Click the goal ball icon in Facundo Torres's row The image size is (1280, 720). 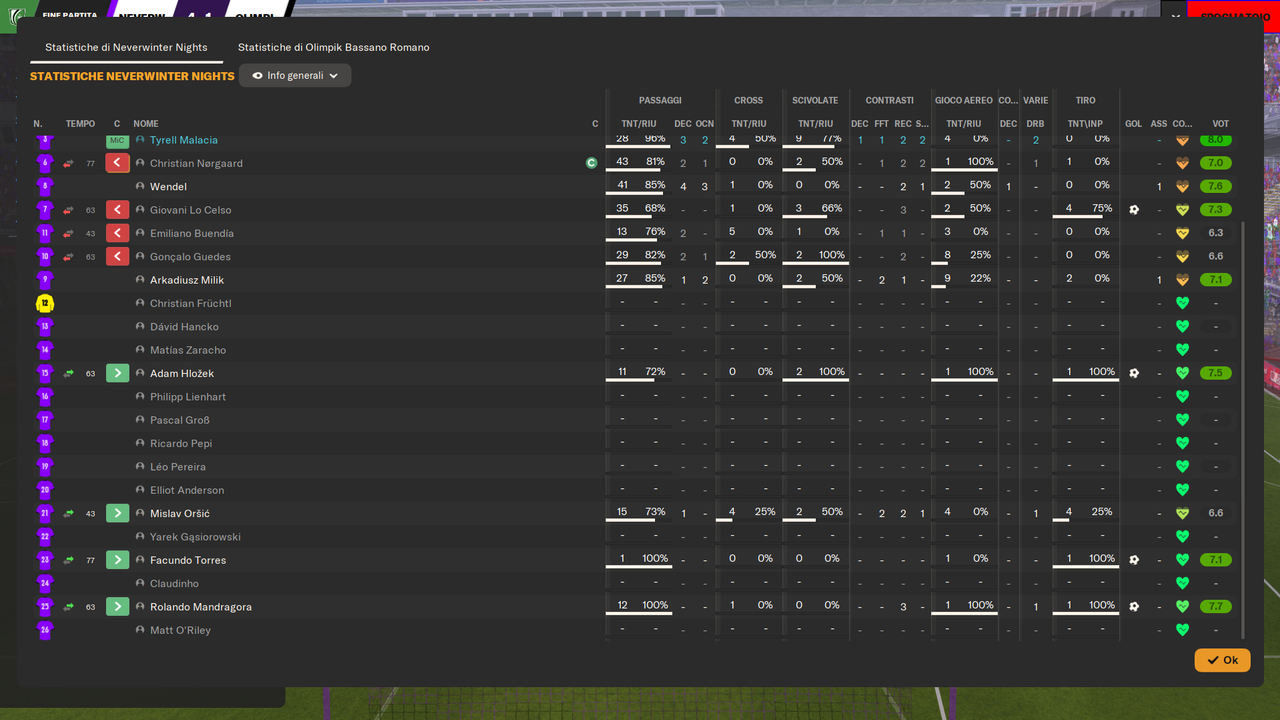[1134, 560]
